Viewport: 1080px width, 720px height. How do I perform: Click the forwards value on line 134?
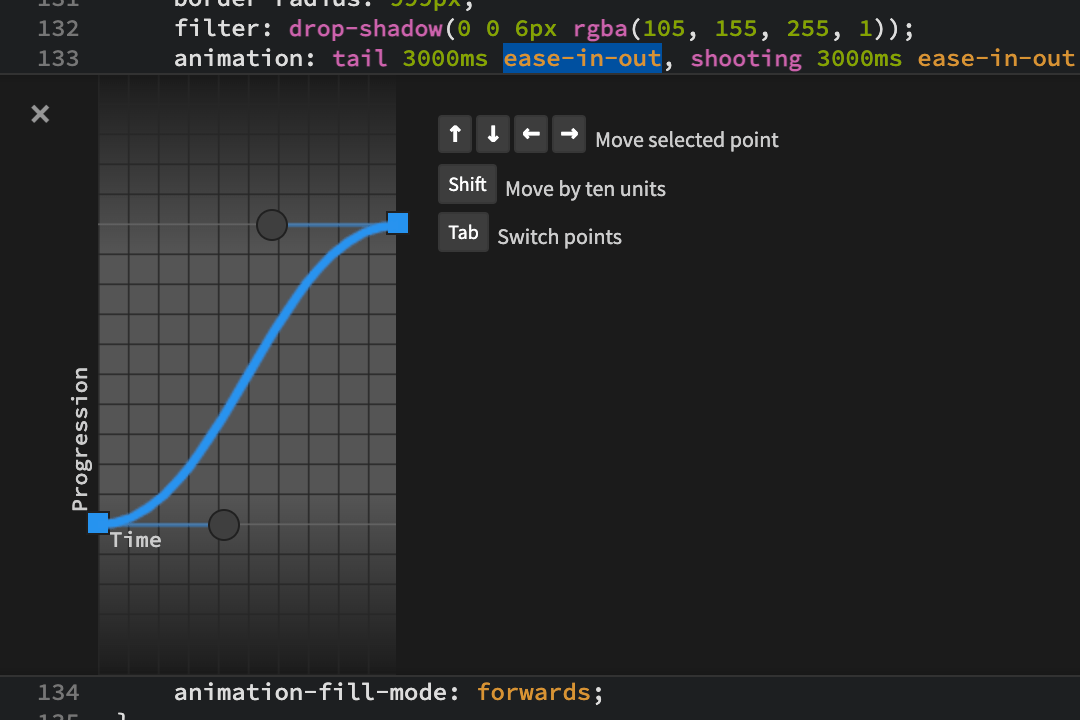(x=534, y=692)
